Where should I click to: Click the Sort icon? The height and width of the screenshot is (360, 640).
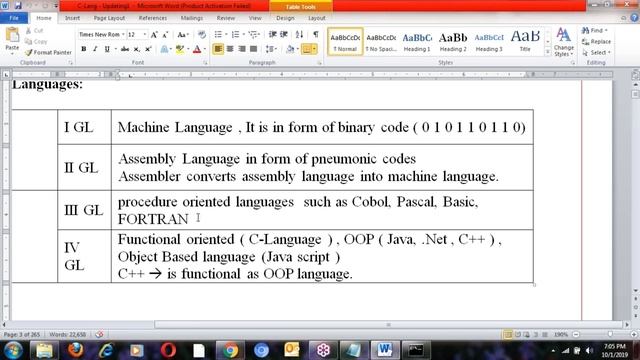tap(299, 35)
